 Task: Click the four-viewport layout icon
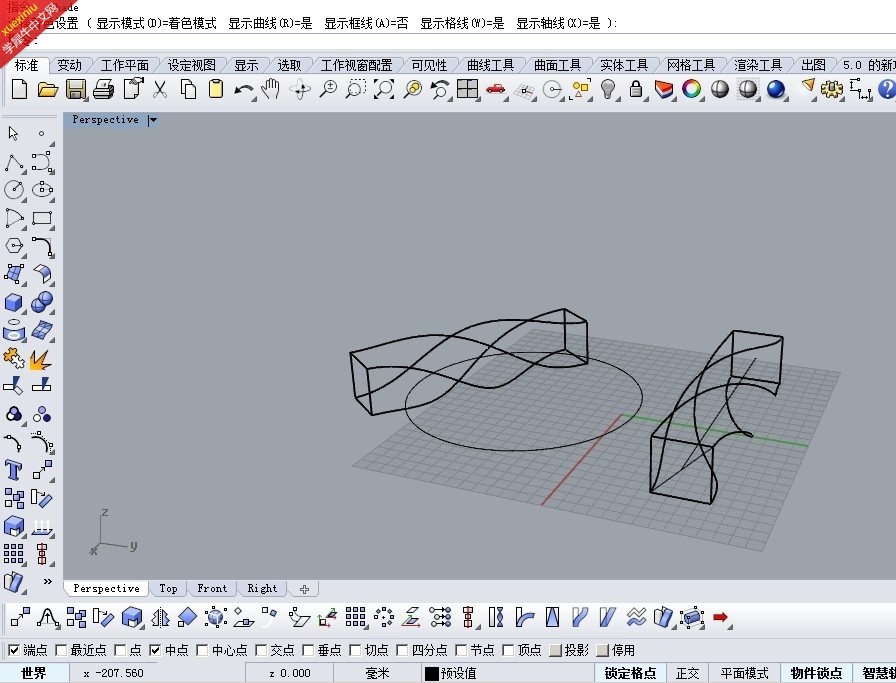pos(467,89)
